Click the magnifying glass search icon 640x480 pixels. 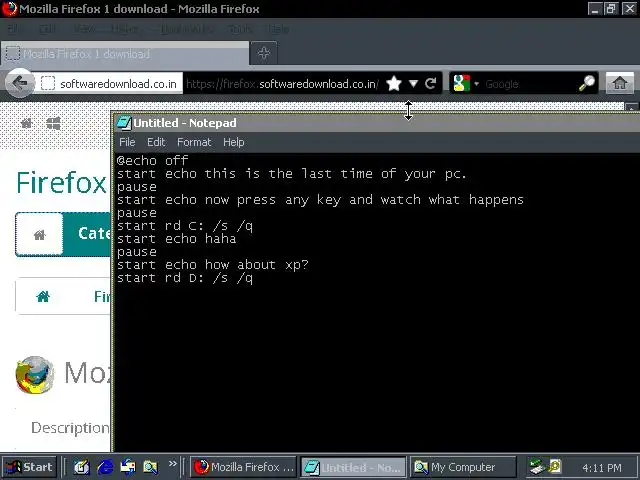[x=587, y=84]
